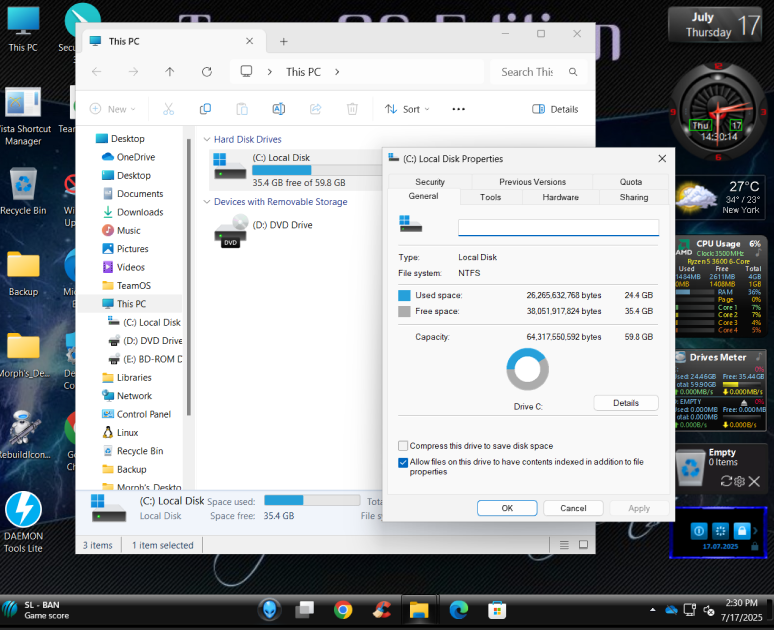Switch to the Security tab
Image resolution: width=774 pixels, height=630 pixels.
click(x=430, y=182)
